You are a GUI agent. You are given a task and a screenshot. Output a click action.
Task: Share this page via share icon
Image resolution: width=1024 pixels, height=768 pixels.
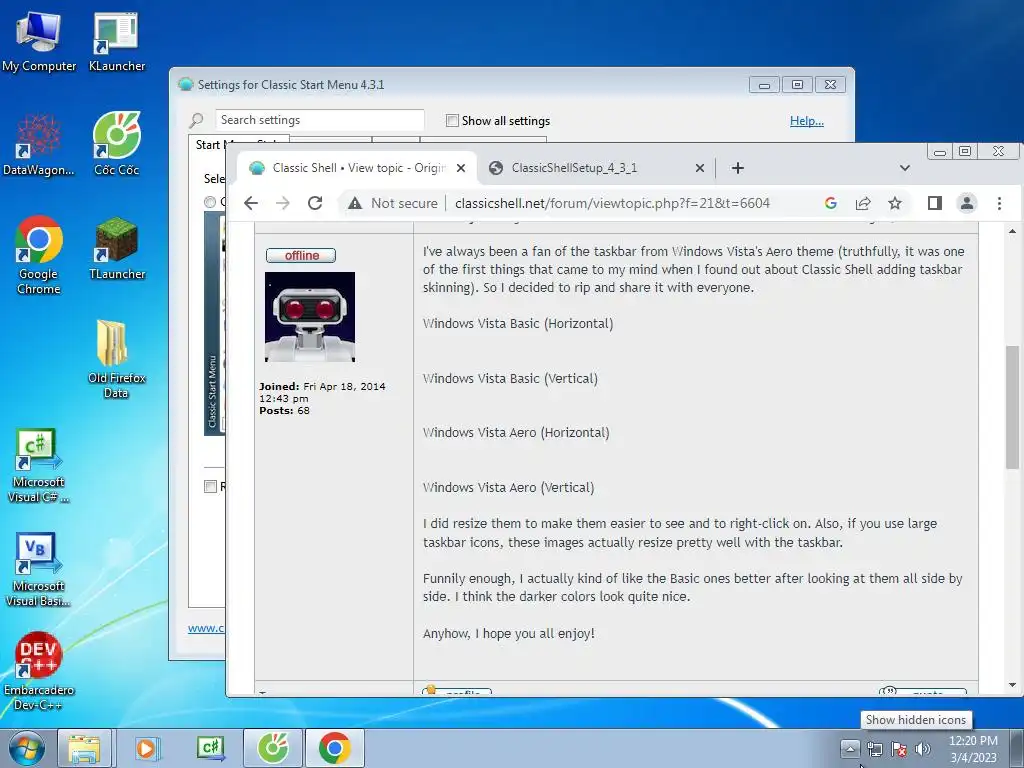pos(863,203)
